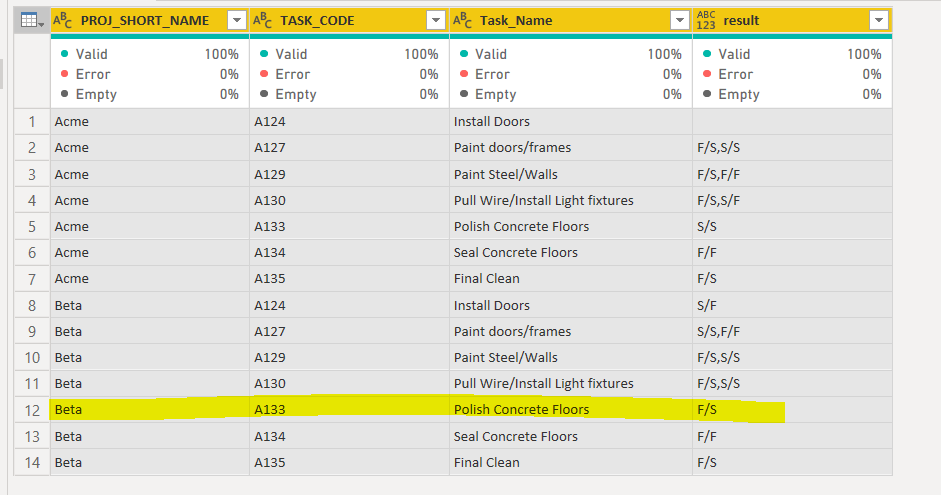Select row number 14
The image size is (941, 495).
pos(32,463)
